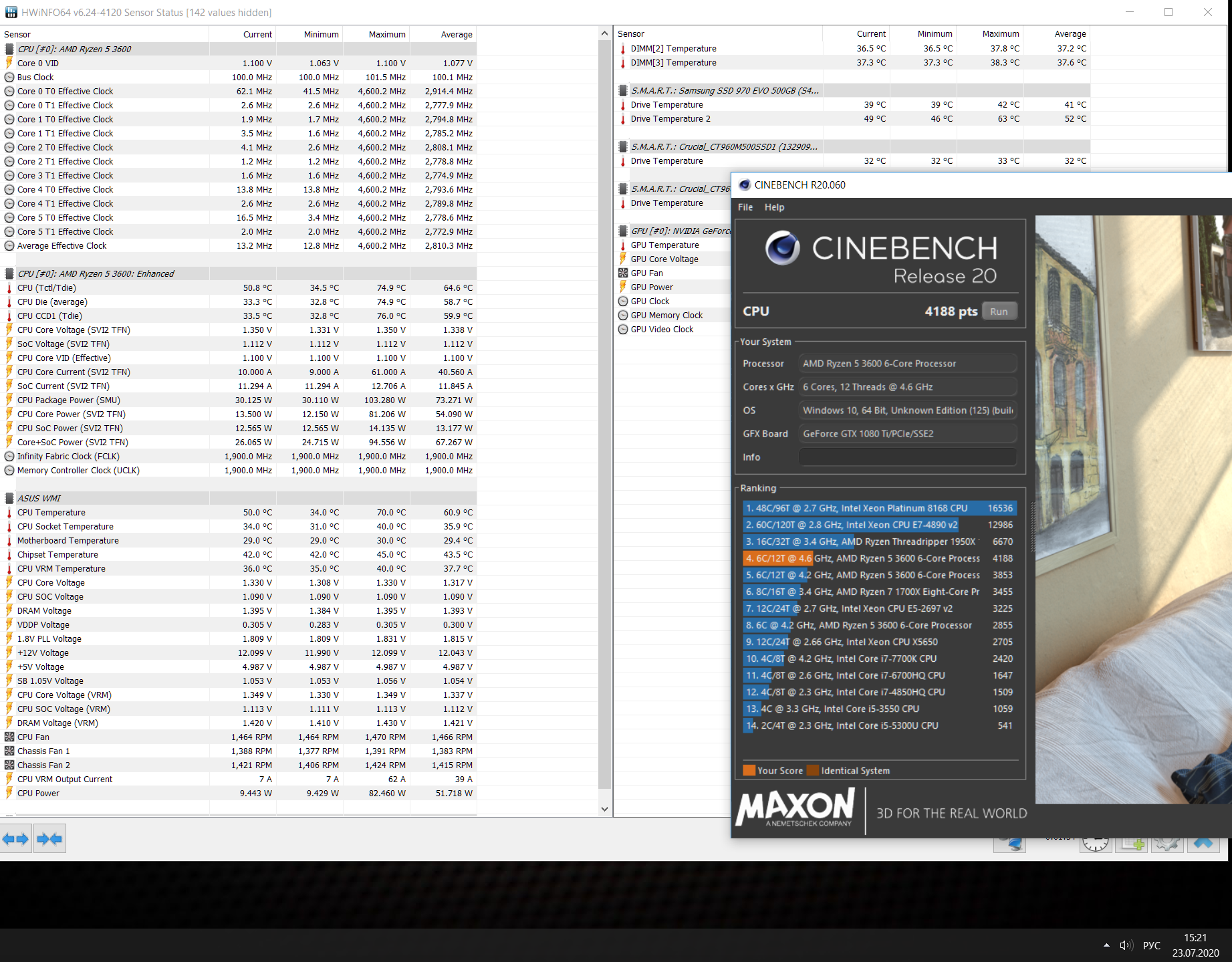Viewport: 1232px width, 962px height.
Task: Select ranking row Intel Core i5-5300U CPU
Action: pos(880,726)
